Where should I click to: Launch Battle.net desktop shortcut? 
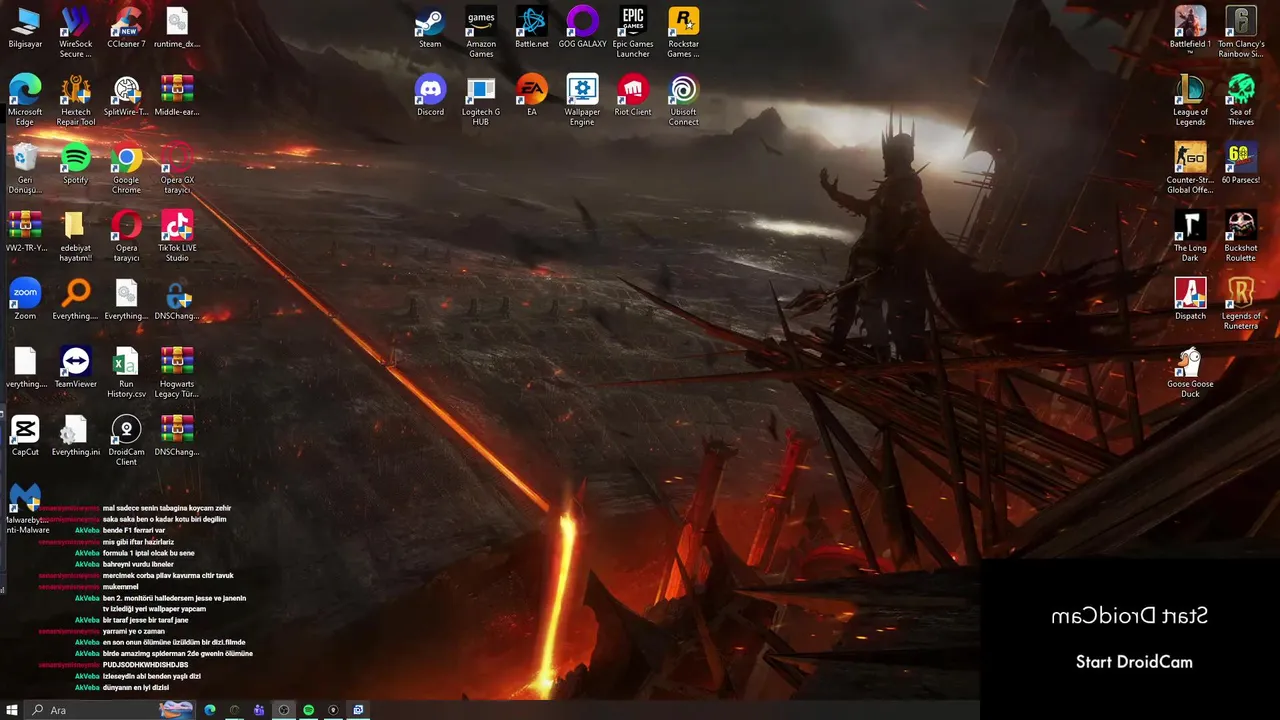click(532, 29)
